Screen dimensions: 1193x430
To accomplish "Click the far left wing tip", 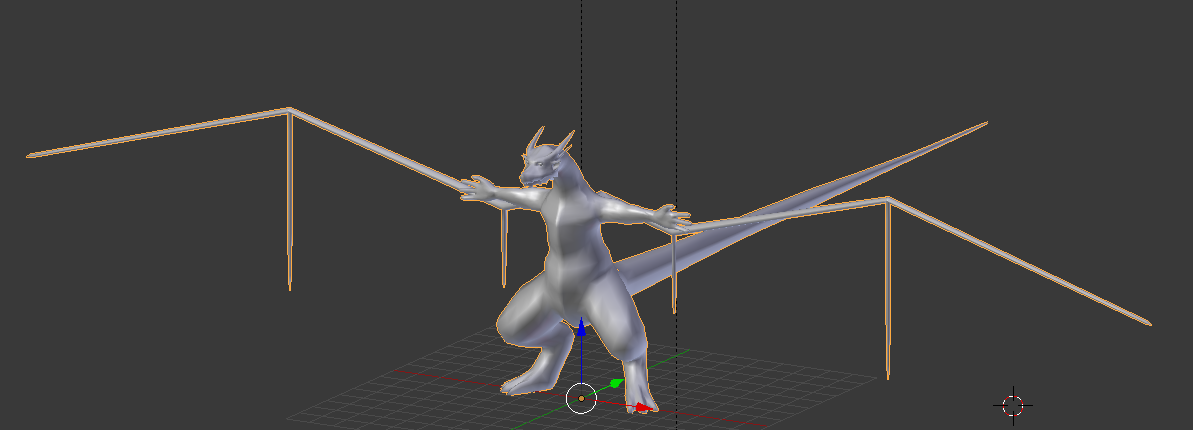I will (x=30, y=155).
